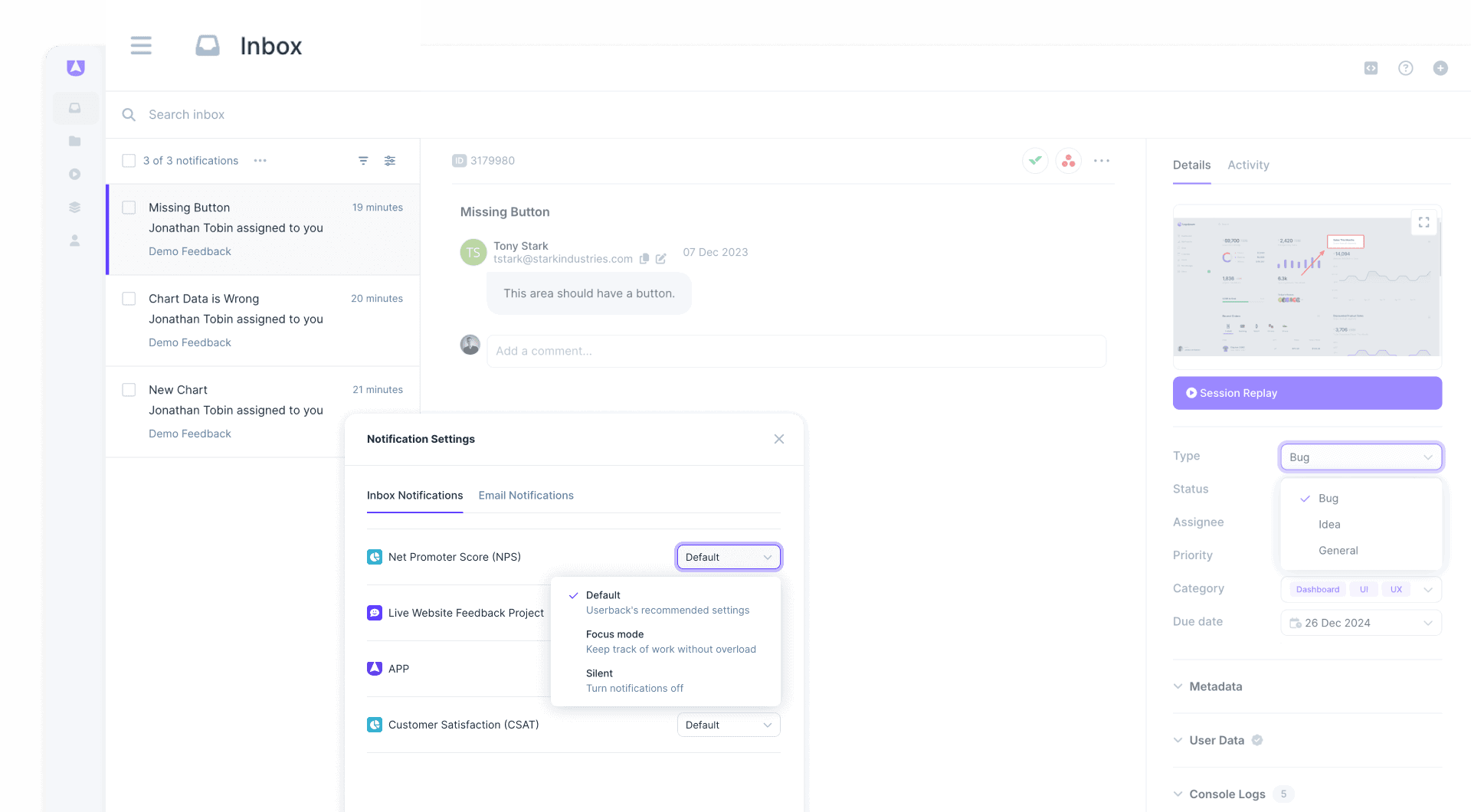
Task: Select all notifications using the header checkbox
Action: click(x=129, y=161)
